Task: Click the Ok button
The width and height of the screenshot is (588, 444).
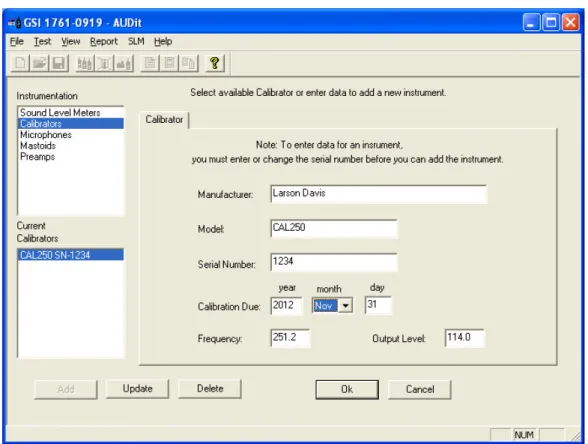Action: click(347, 390)
